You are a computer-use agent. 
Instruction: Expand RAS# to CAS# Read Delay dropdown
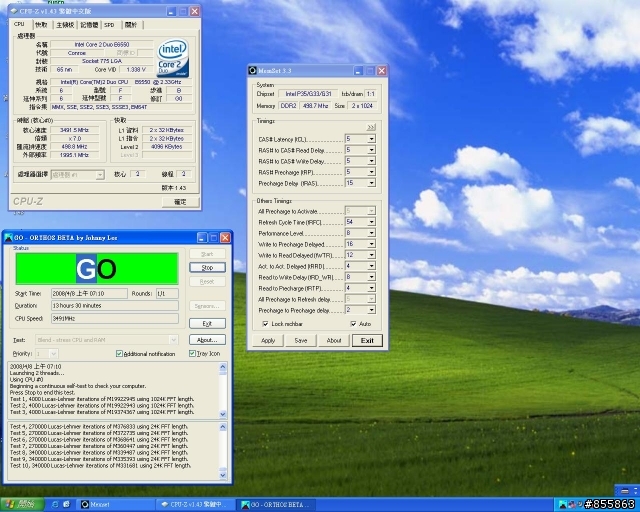coord(371,150)
